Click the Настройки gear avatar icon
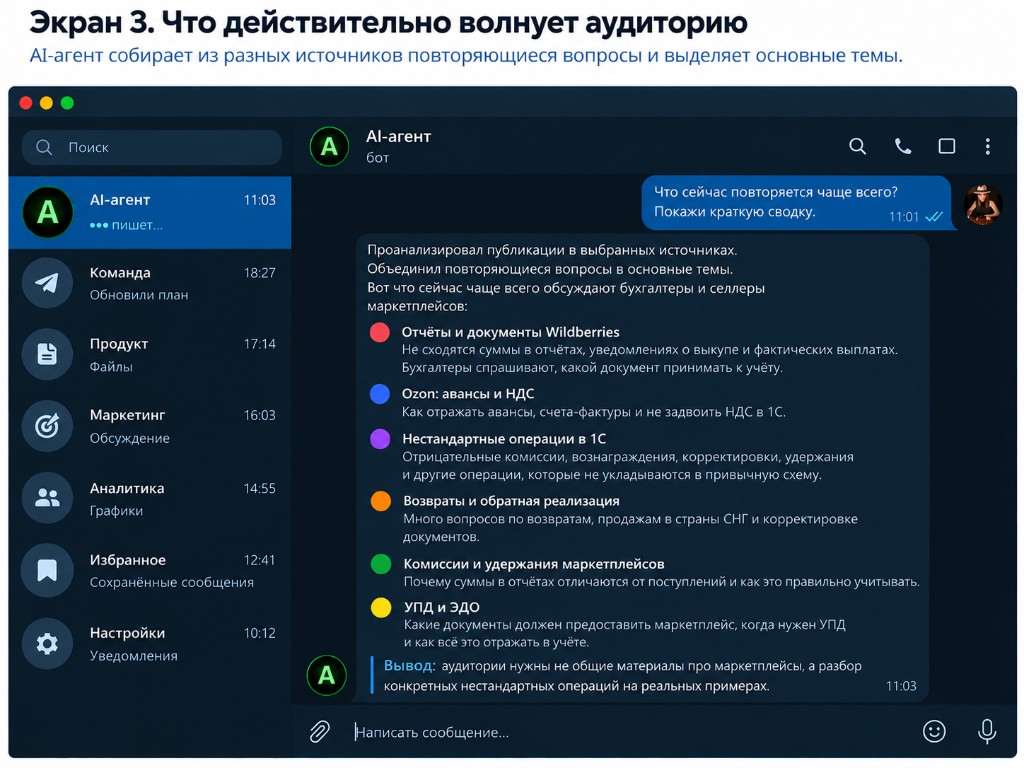The image size is (1024, 768). (x=46, y=643)
